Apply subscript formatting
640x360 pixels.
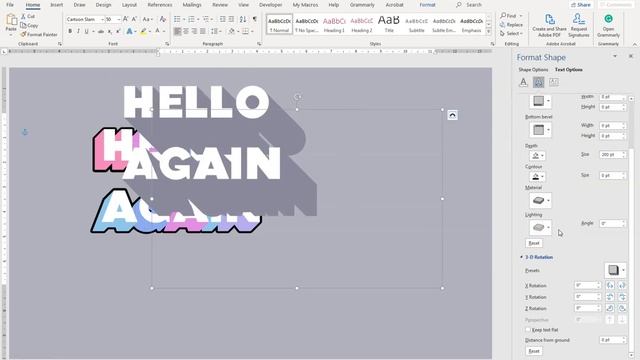click(x=110, y=31)
